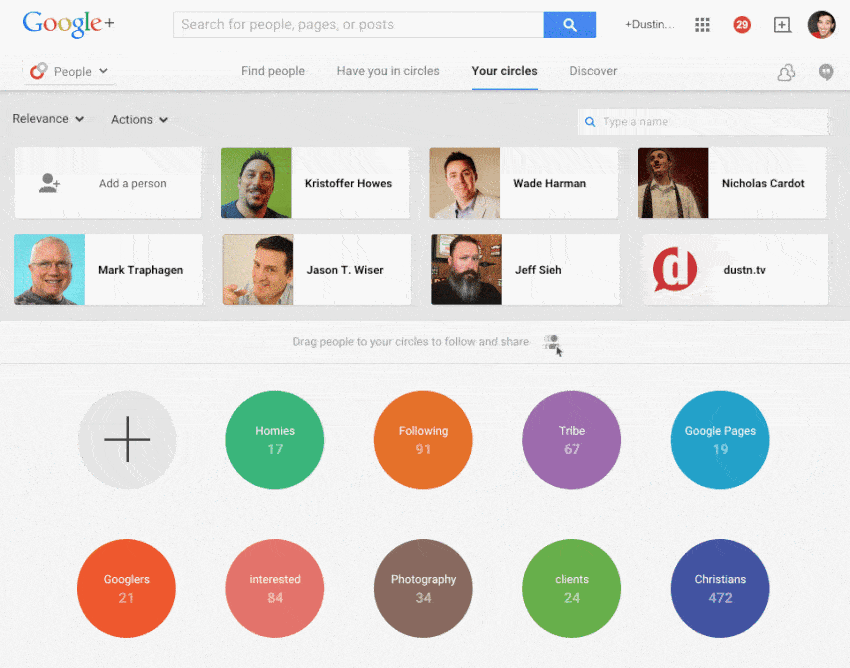Click the blue search magnifier button
850x668 pixels.
pos(569,25)
